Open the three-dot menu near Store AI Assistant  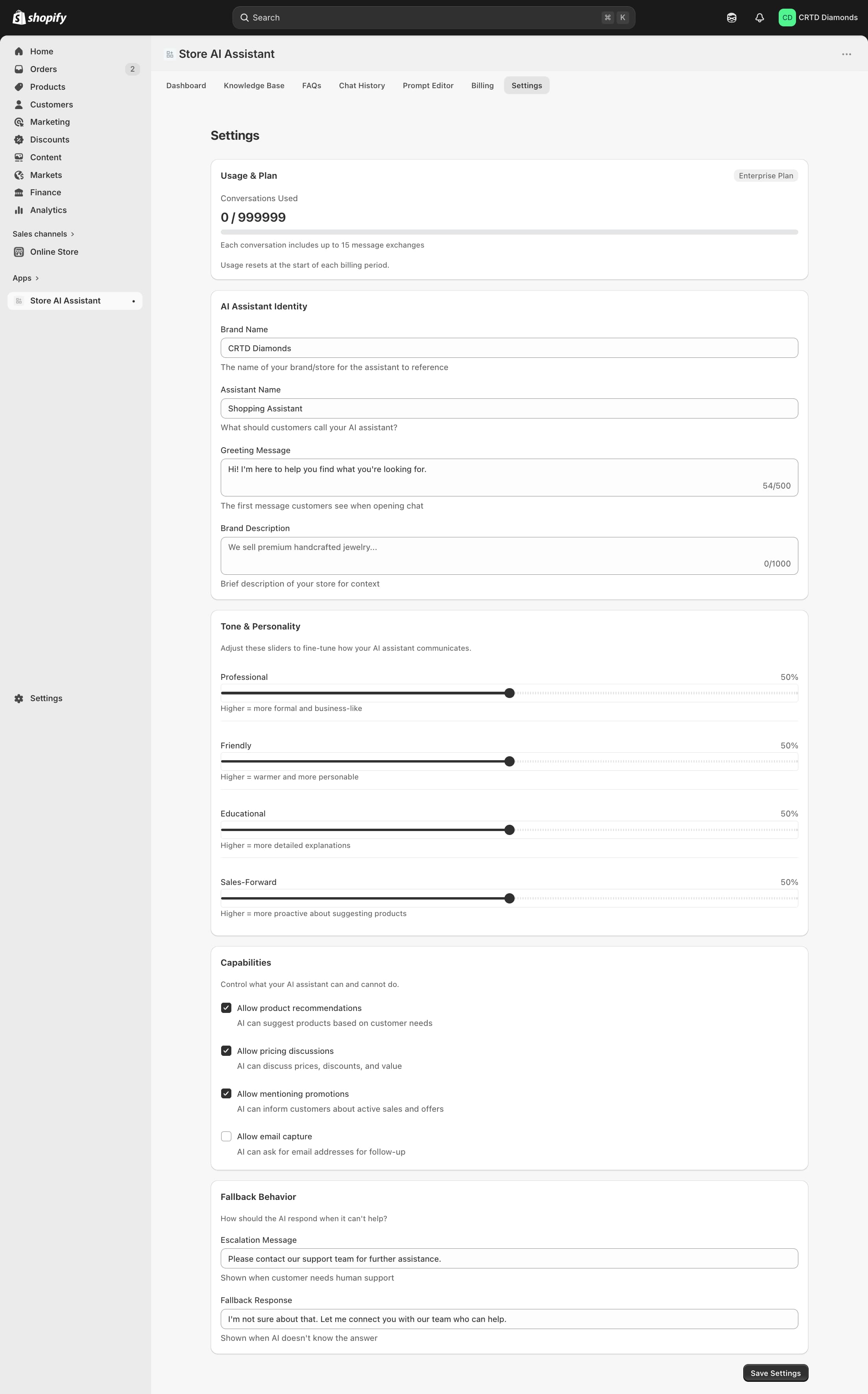click(846, 54)
